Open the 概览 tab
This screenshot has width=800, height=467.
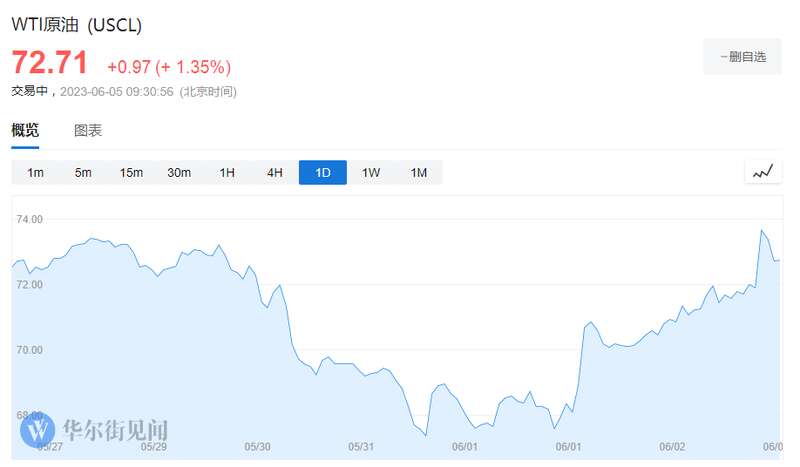25,130
